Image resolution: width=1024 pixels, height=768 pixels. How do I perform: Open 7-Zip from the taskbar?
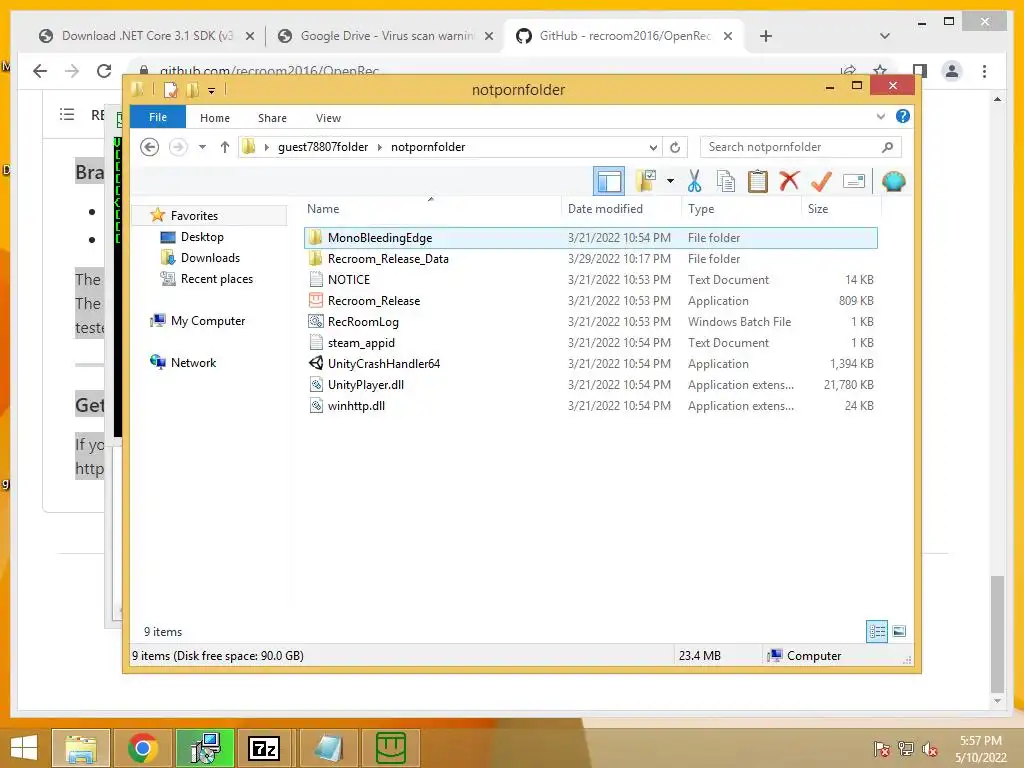tap(264, 748)
